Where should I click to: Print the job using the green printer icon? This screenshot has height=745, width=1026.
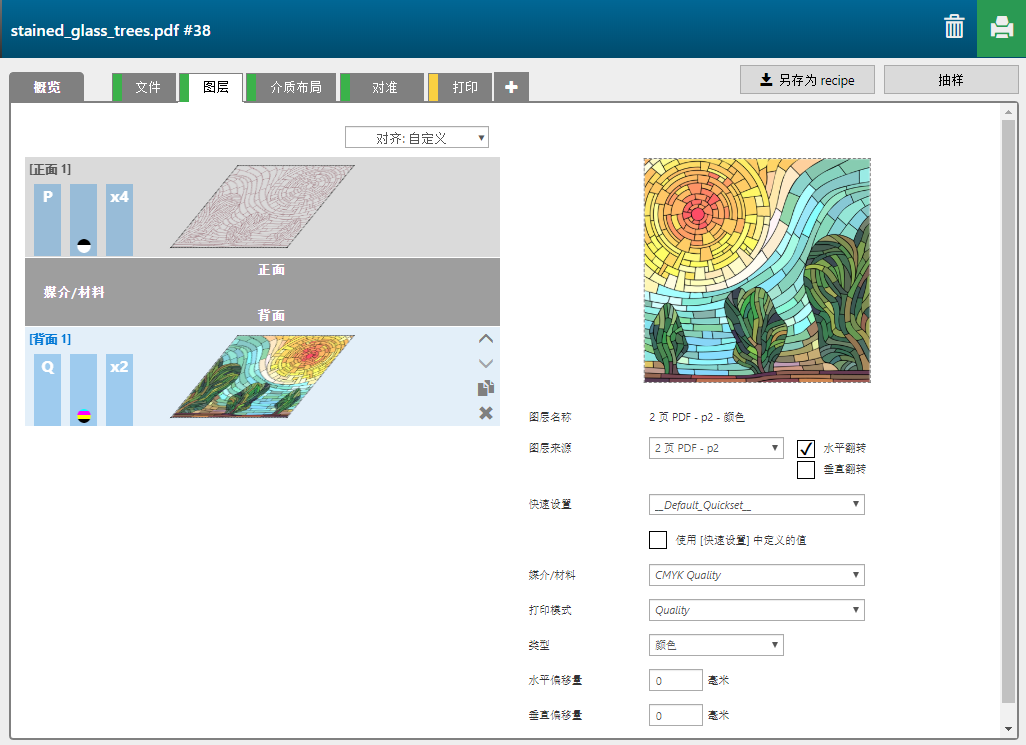1001,28
